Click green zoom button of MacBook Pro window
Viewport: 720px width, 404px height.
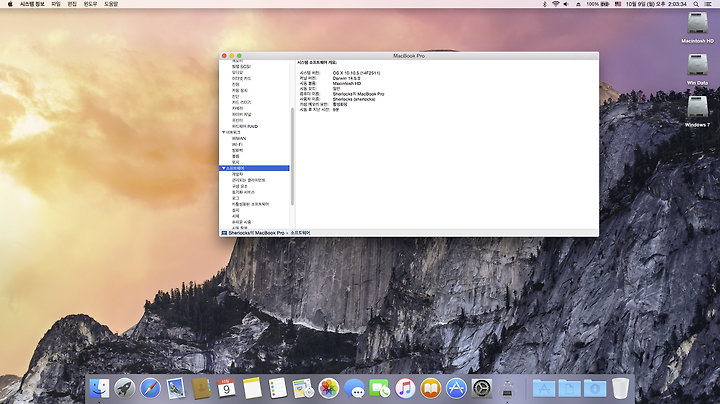point(239,56)
